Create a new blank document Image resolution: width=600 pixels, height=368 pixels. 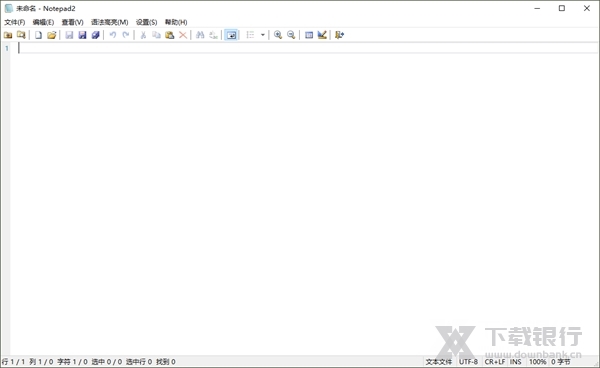[x=38, y=35]
